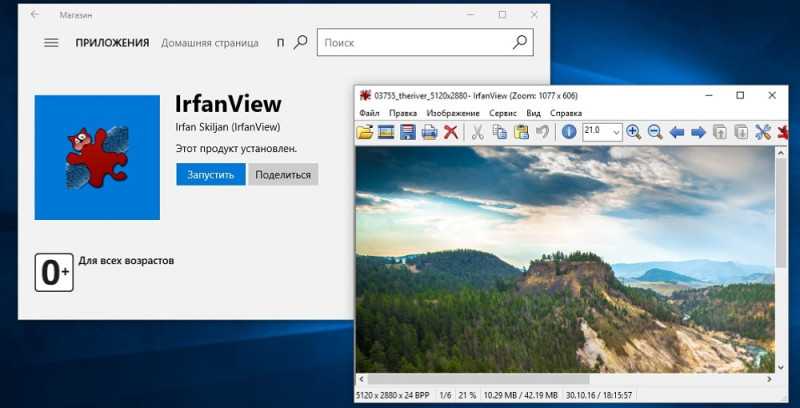The image size is (800, 408).
Task: Go to Домашняя страница in the Store
Action: click(210, 43)
